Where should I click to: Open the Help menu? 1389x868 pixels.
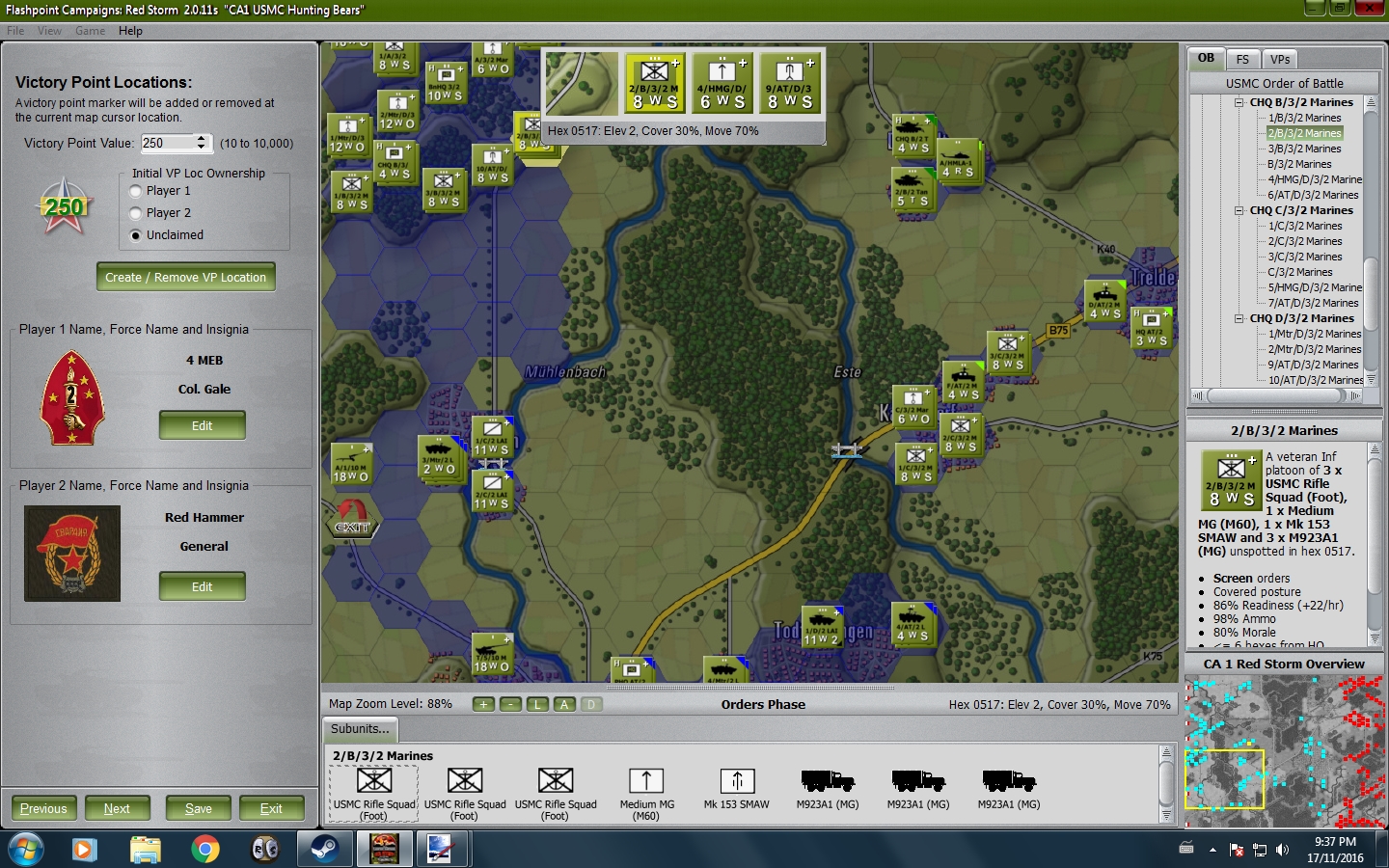(130, 31)
